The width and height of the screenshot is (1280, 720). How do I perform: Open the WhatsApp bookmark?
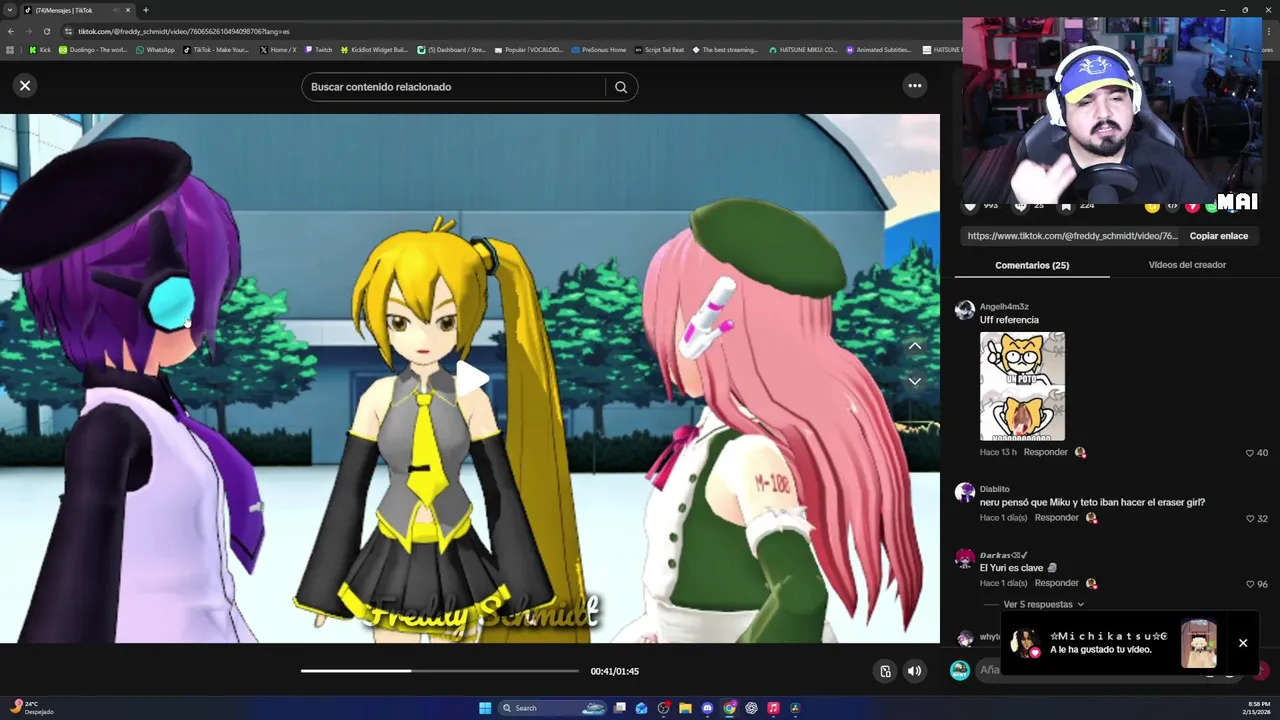click(x=155, y=49)
